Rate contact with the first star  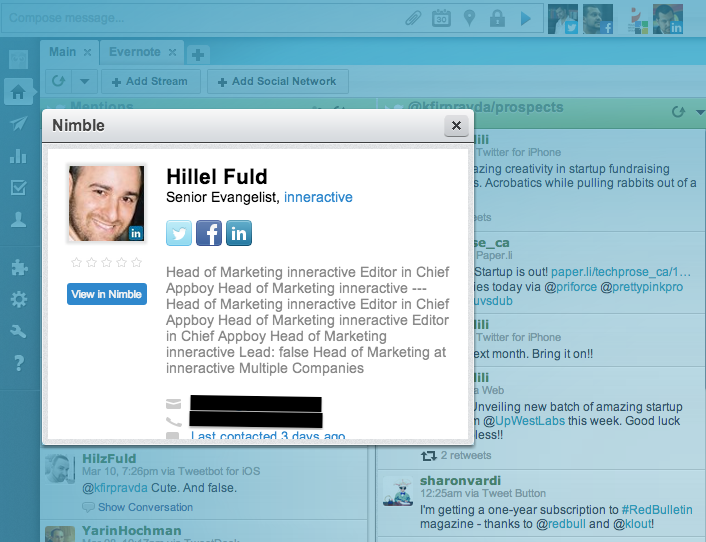point(77,262)
